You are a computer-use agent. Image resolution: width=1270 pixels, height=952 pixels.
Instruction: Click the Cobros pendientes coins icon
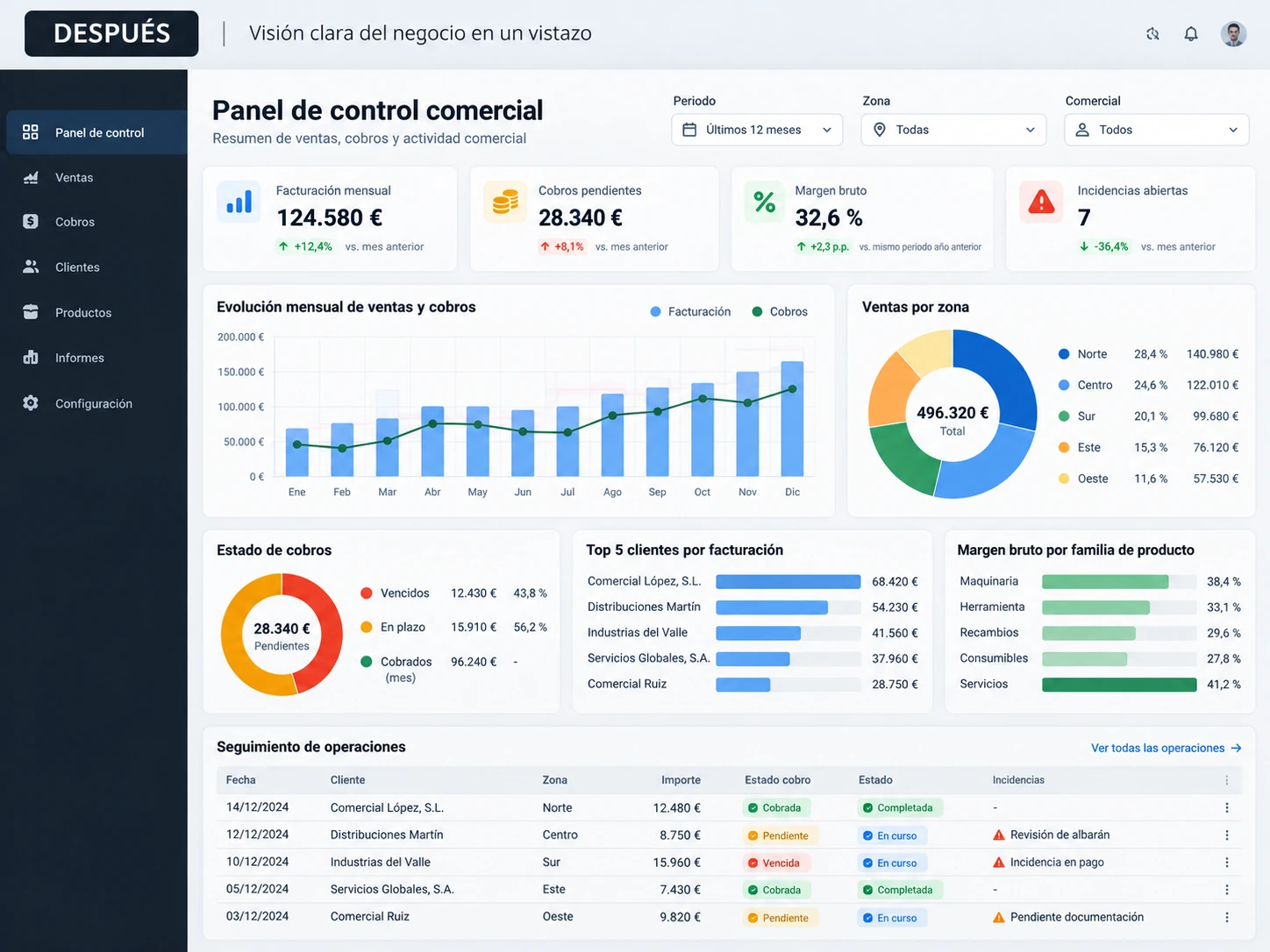point(505,202)
